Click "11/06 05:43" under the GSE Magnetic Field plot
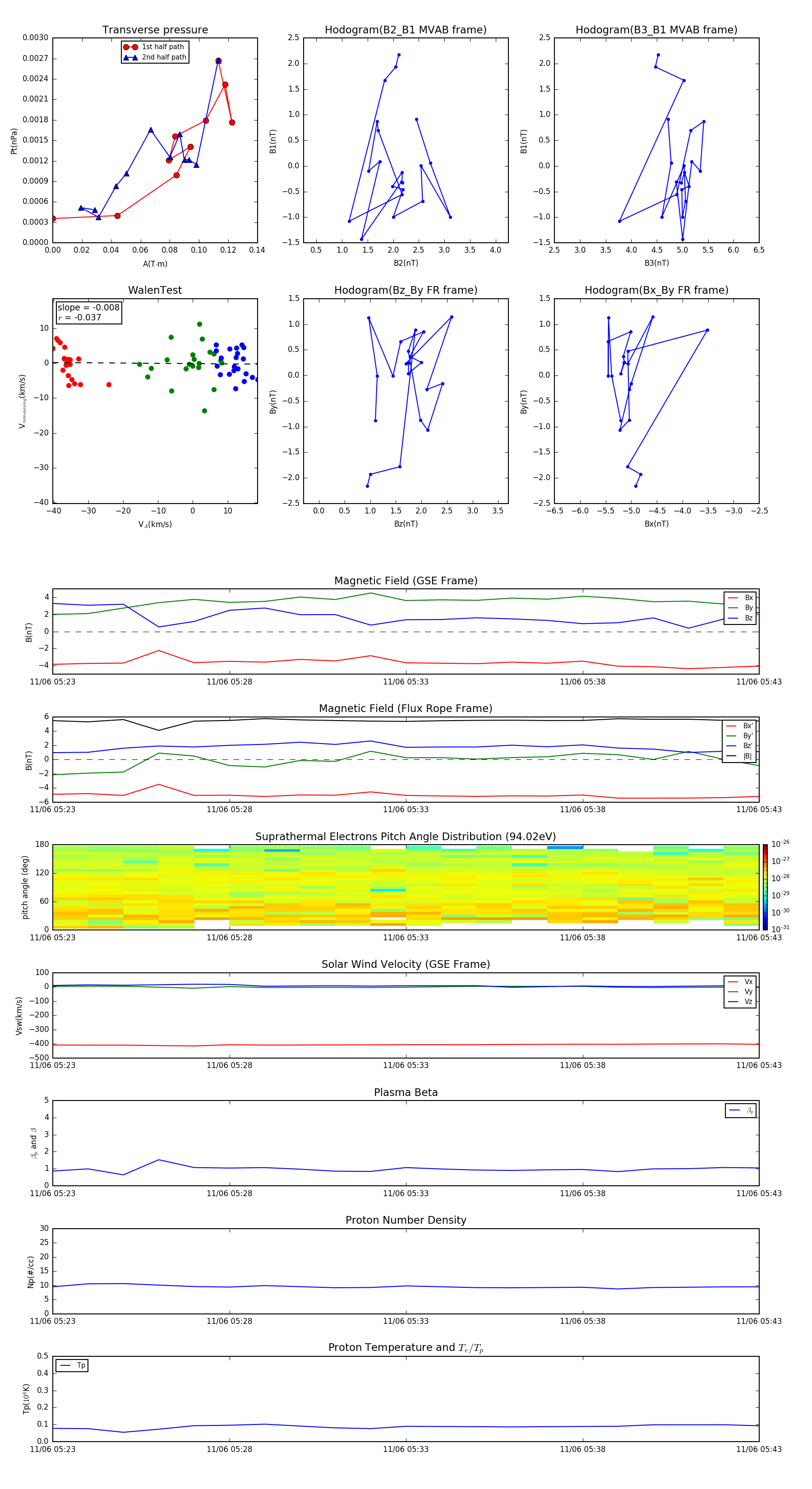This screenshot has width=812, height=1489. pyautogui.click(x=759, y=682)
